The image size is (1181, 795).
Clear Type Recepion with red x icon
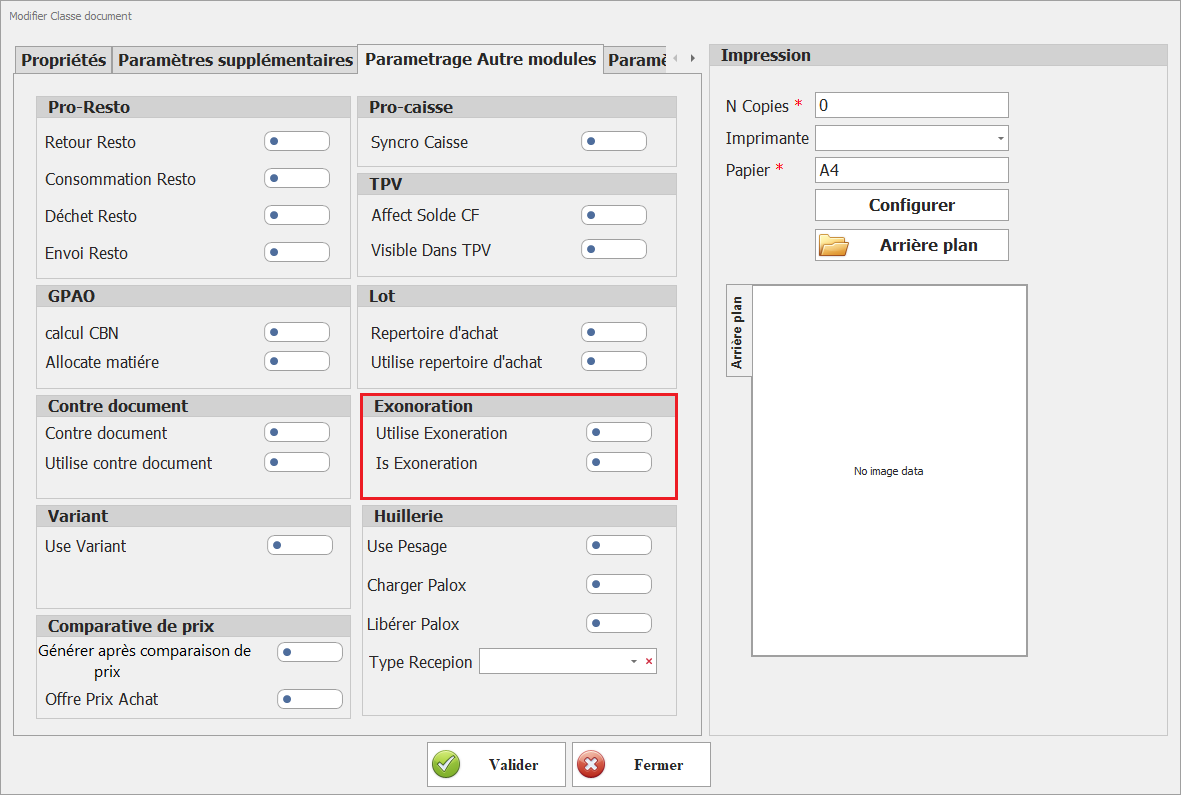(648, 662)
